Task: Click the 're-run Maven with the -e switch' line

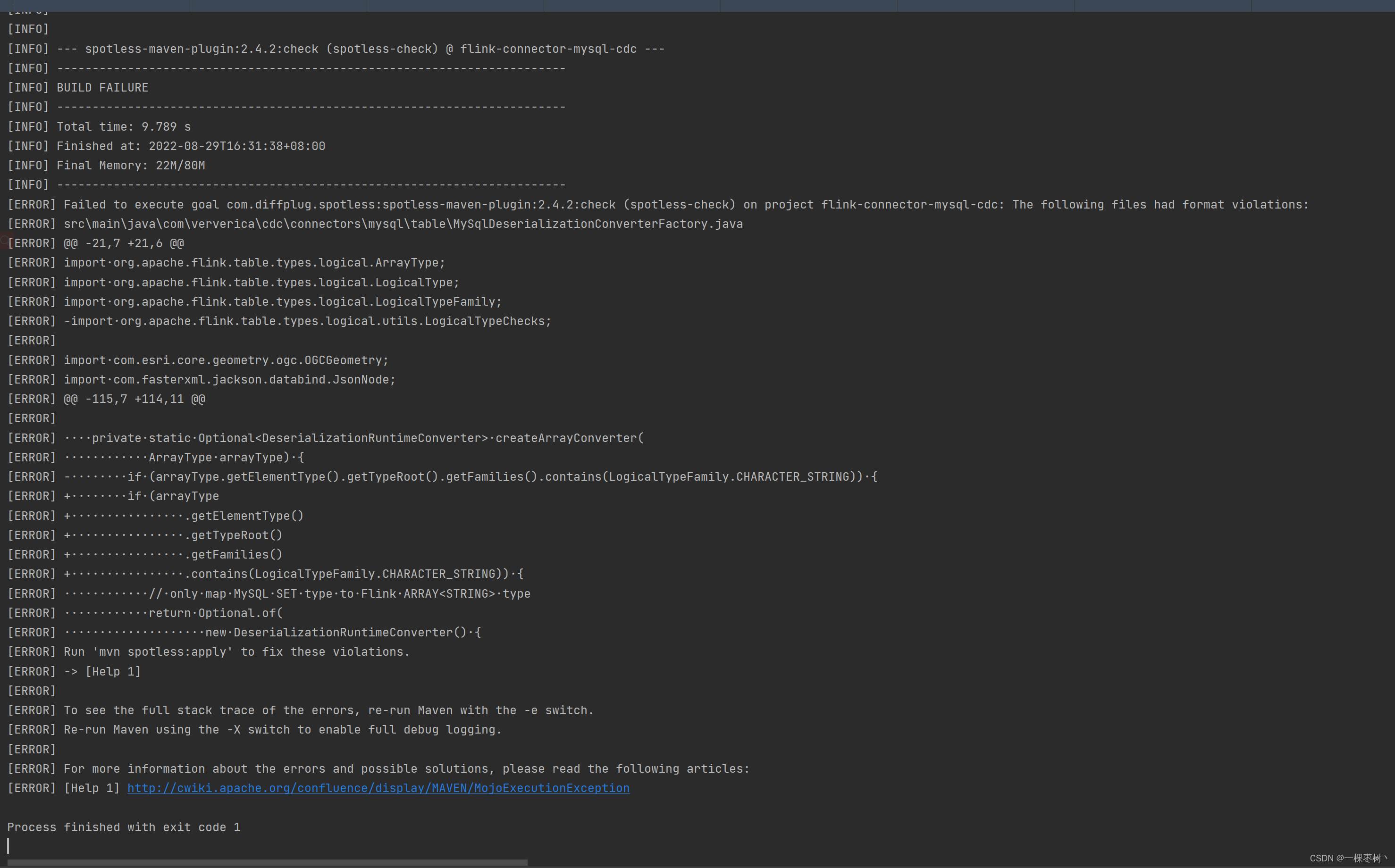Action: [x=300, y=710]
